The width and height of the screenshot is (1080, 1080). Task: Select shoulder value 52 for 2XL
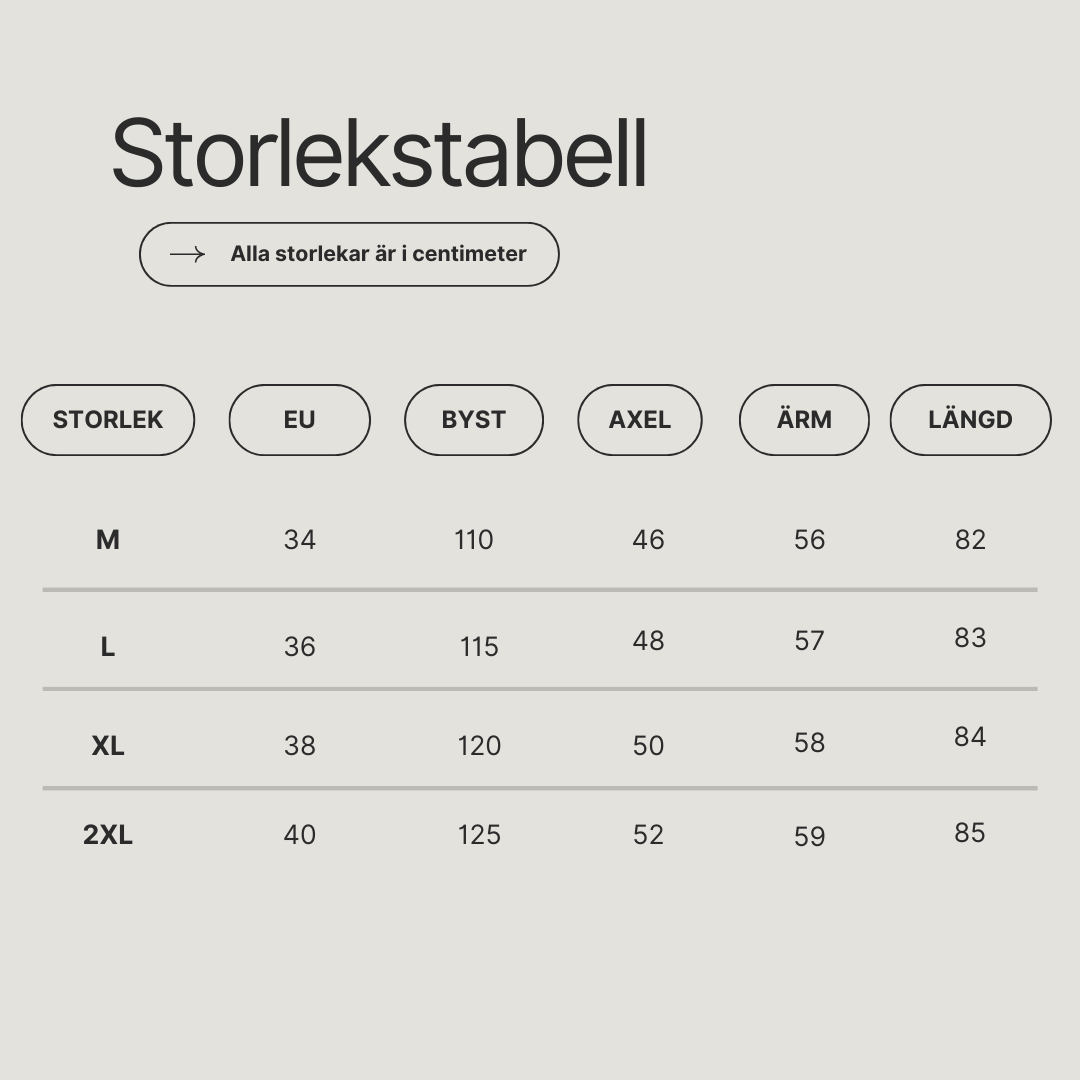[x=648, y=835]
